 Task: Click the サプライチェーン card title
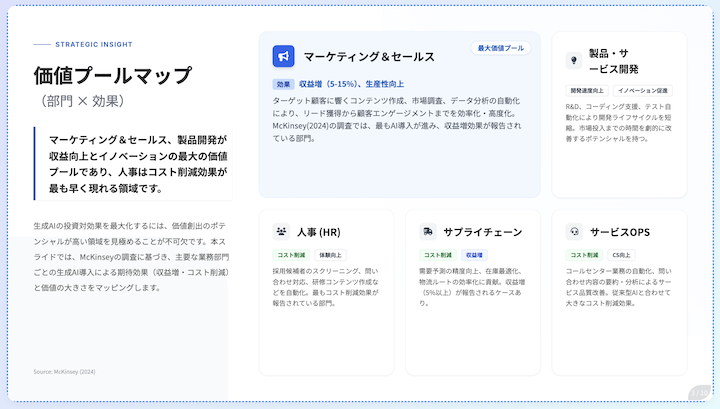(x=483, y=232)
